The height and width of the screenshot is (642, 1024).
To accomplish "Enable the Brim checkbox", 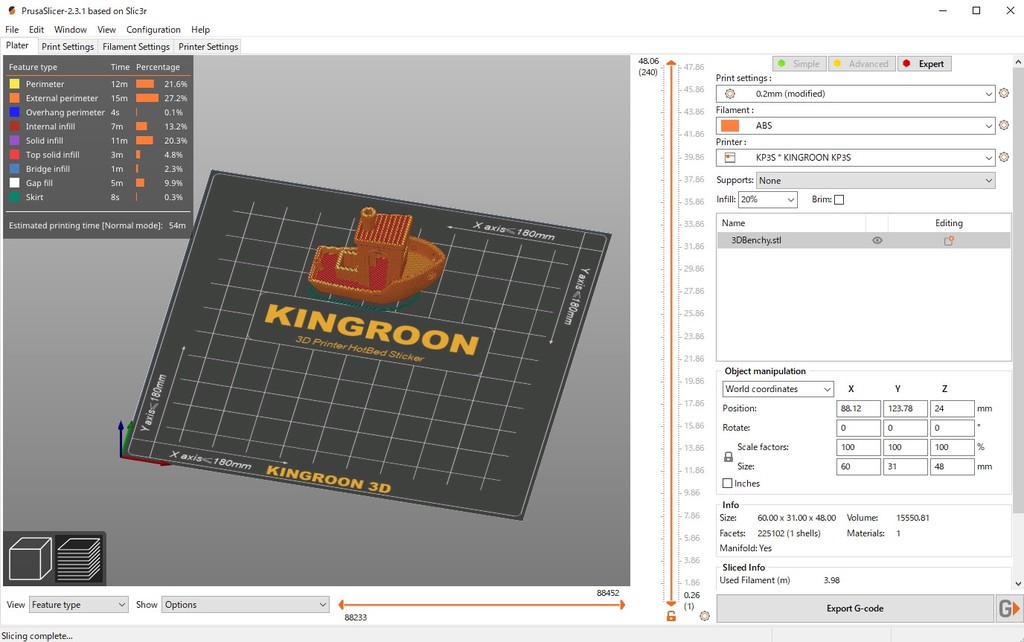I will [839, 200].
